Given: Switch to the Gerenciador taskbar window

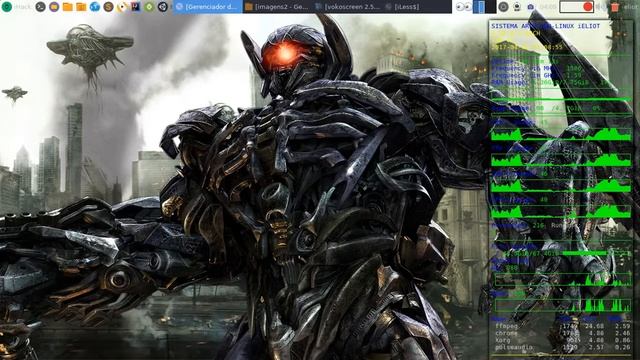Looking at the screenshot, I should [x=207, y=7].
